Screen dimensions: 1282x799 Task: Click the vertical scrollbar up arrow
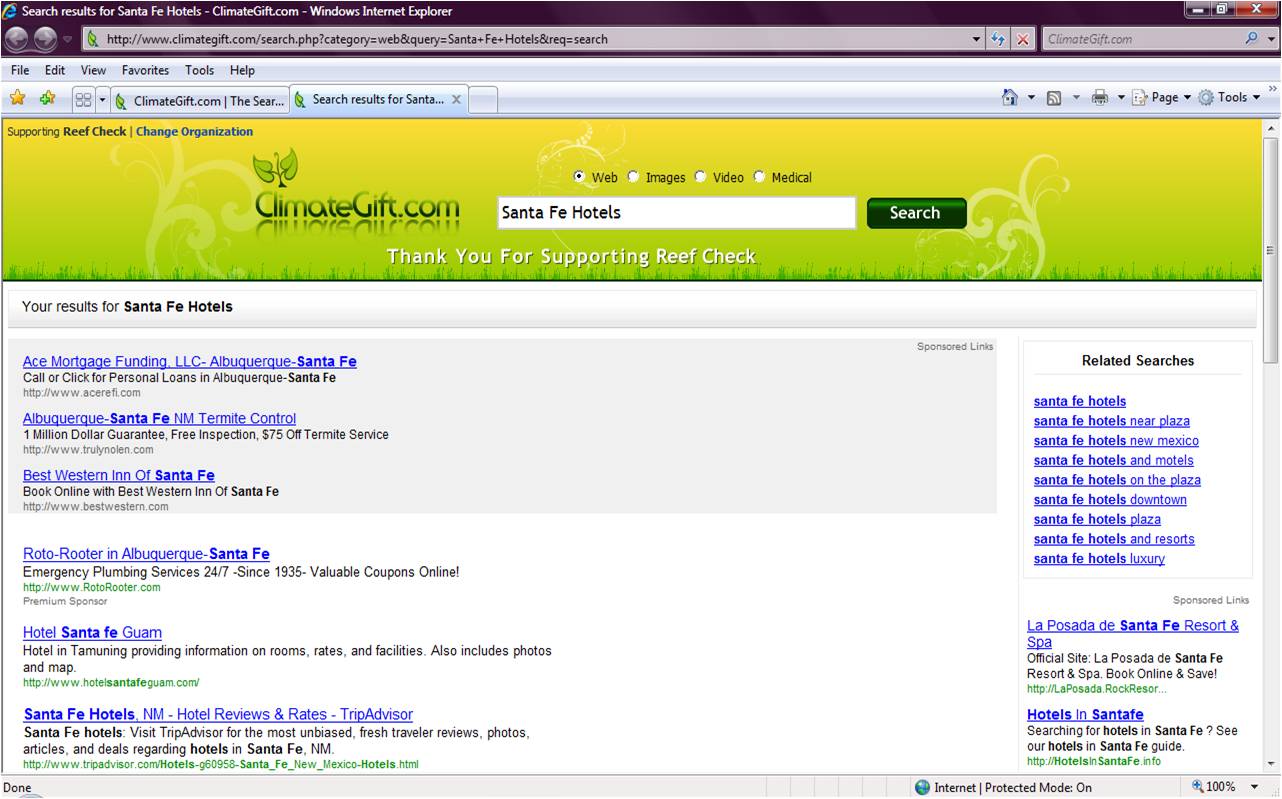point(1271,129)
